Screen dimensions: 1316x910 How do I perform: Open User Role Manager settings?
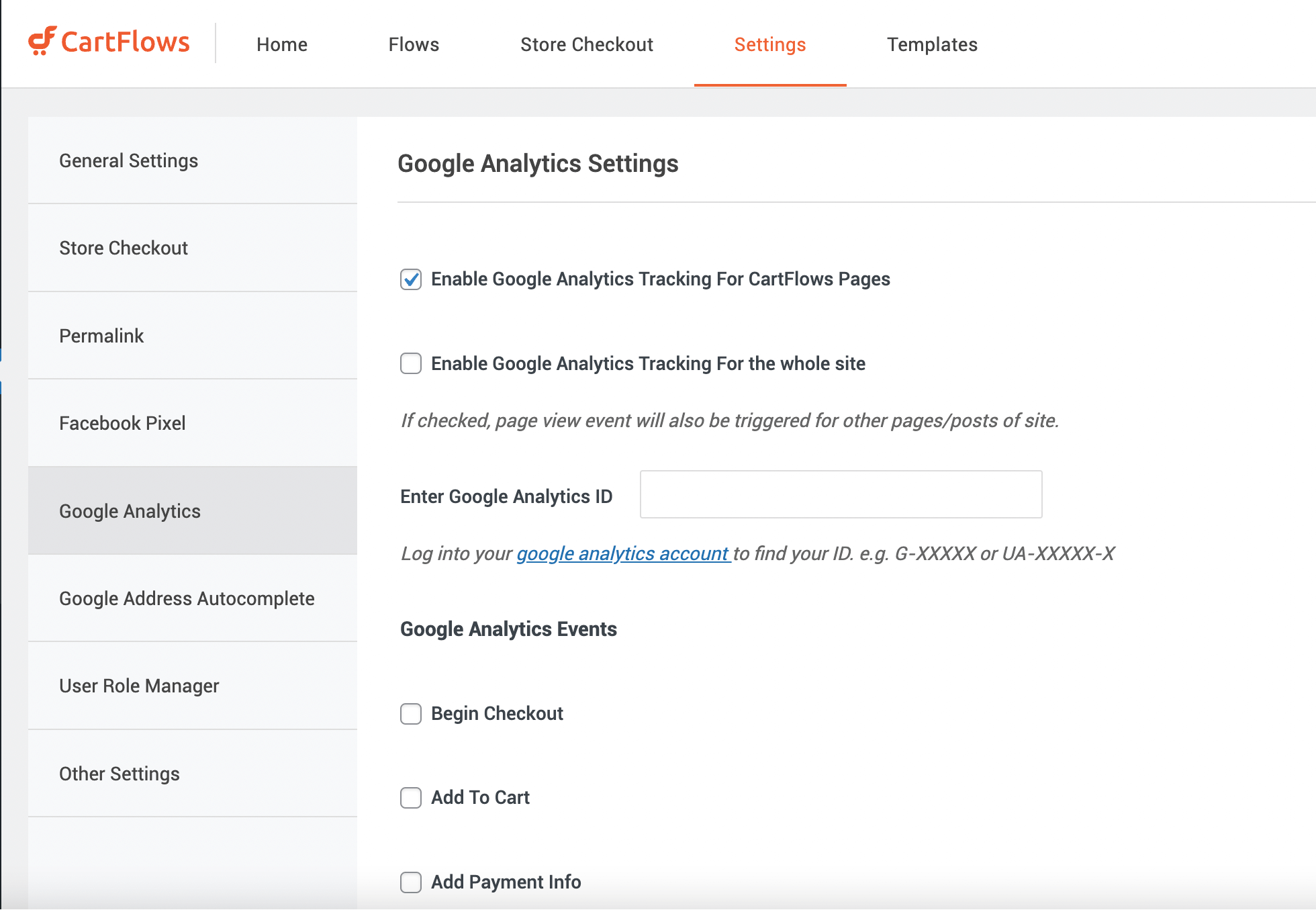tap(193, 686)
